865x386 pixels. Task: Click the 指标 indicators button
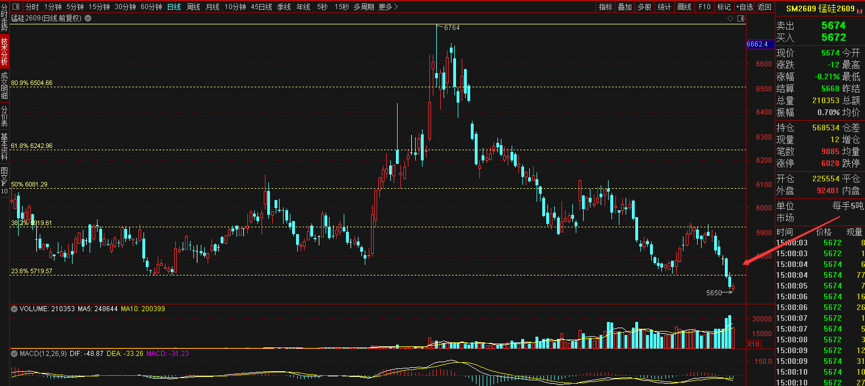coord(606,7)
